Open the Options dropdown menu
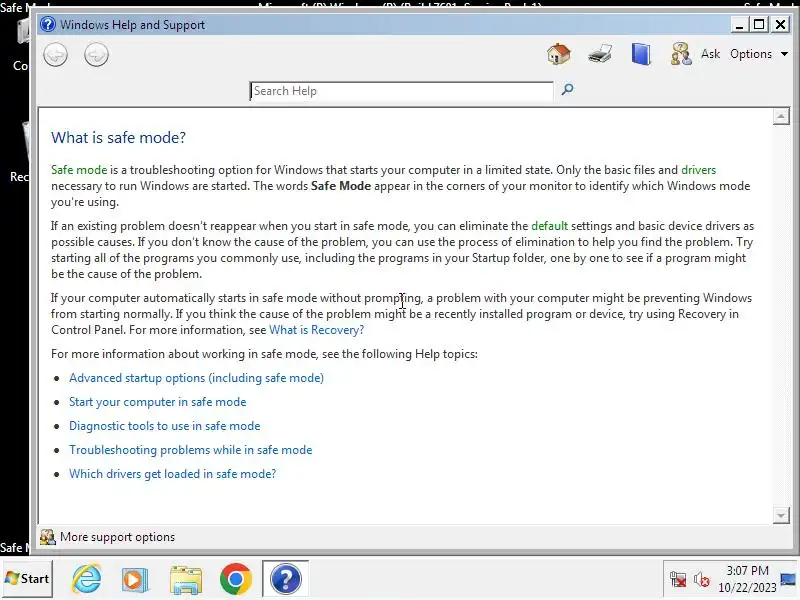This screenshot has width=800, height=600. (x=759, y=54)
